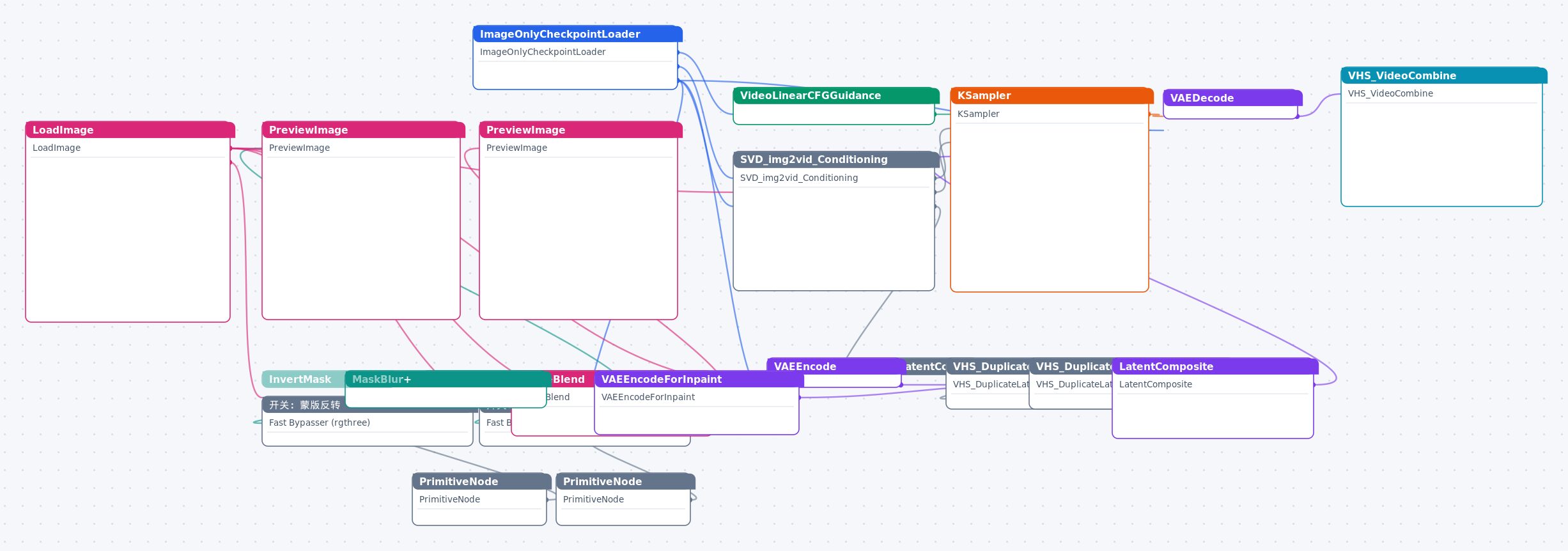Select the VAEEncode node header
This screenshot has width=1568, height=551.
pos(835,366)
